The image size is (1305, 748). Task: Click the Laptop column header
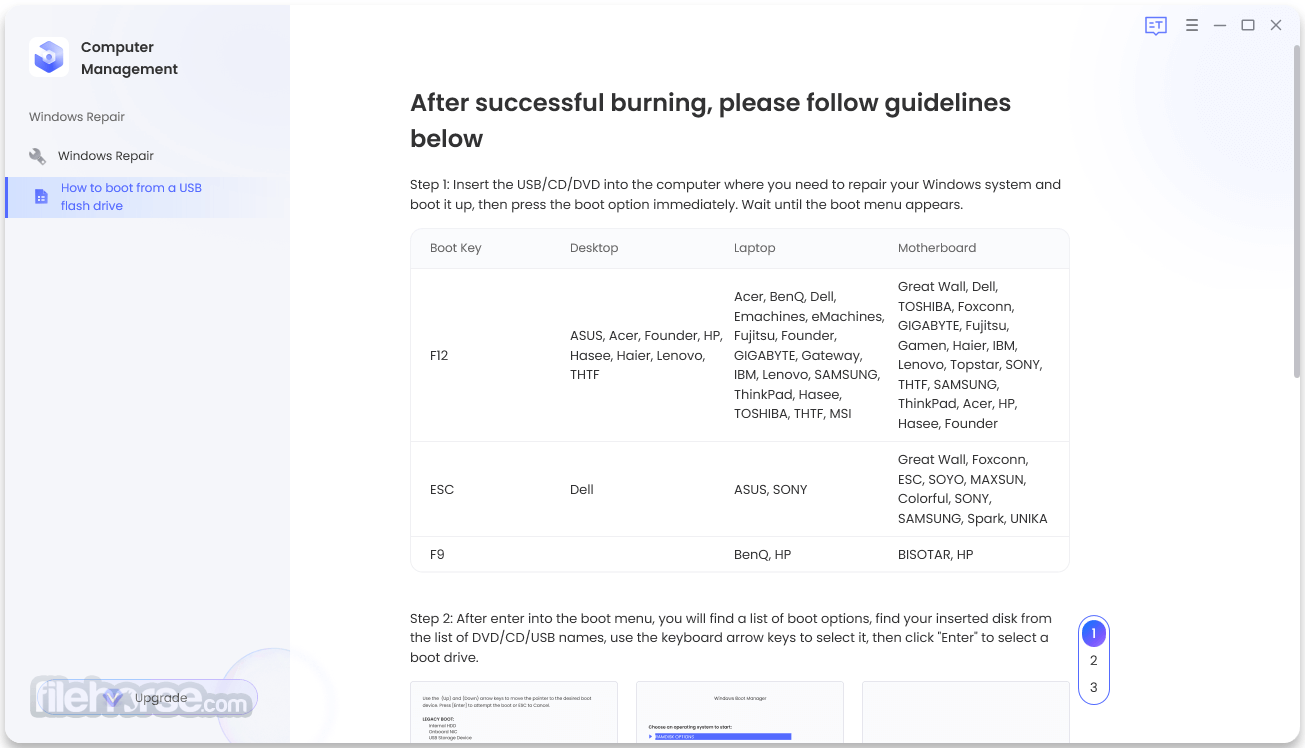coord(755,248)
